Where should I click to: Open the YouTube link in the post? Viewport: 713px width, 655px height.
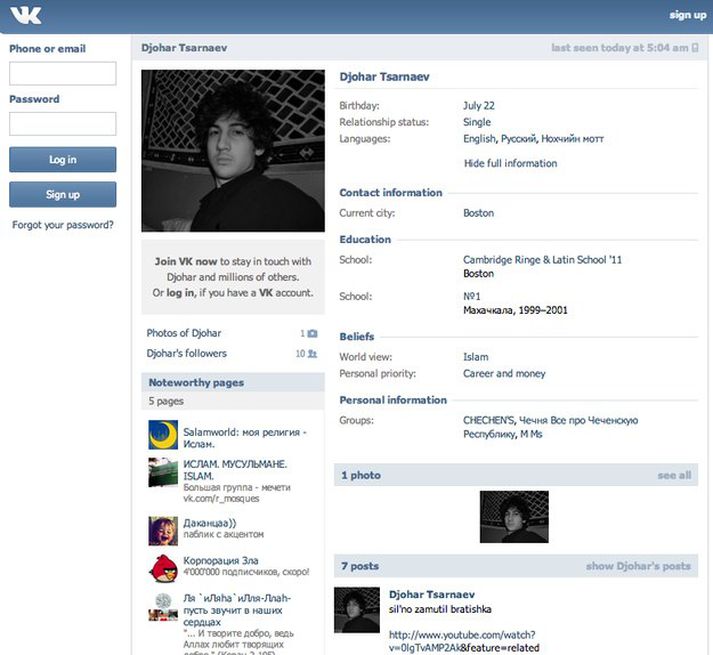[x=464, y=641]
